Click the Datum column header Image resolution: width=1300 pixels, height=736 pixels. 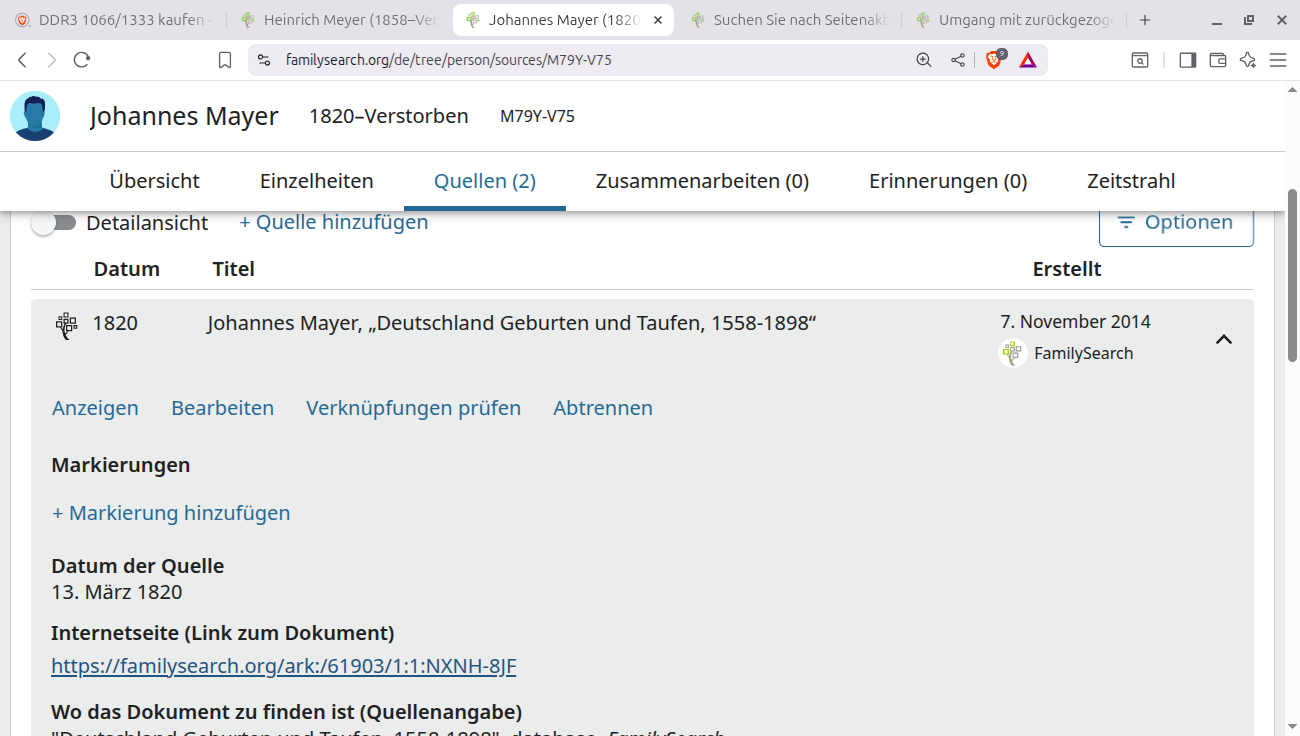[127, 269]
